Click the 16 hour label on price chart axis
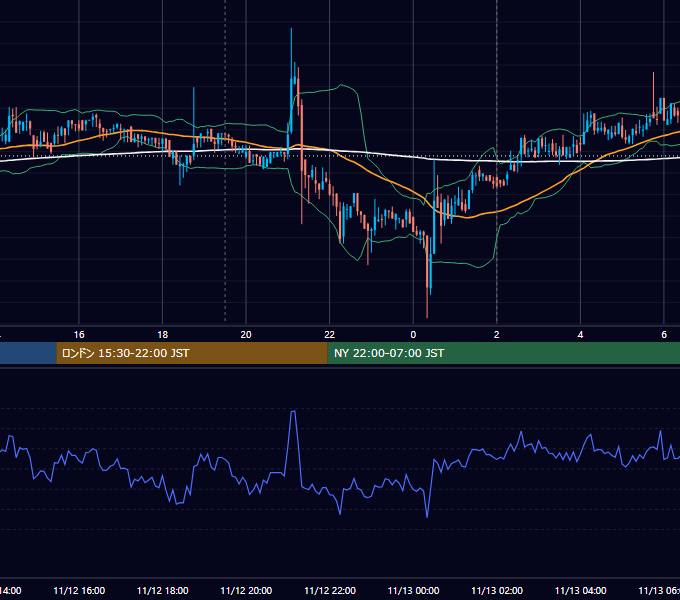This screenshot has width=680, height=600. (79, 335)
